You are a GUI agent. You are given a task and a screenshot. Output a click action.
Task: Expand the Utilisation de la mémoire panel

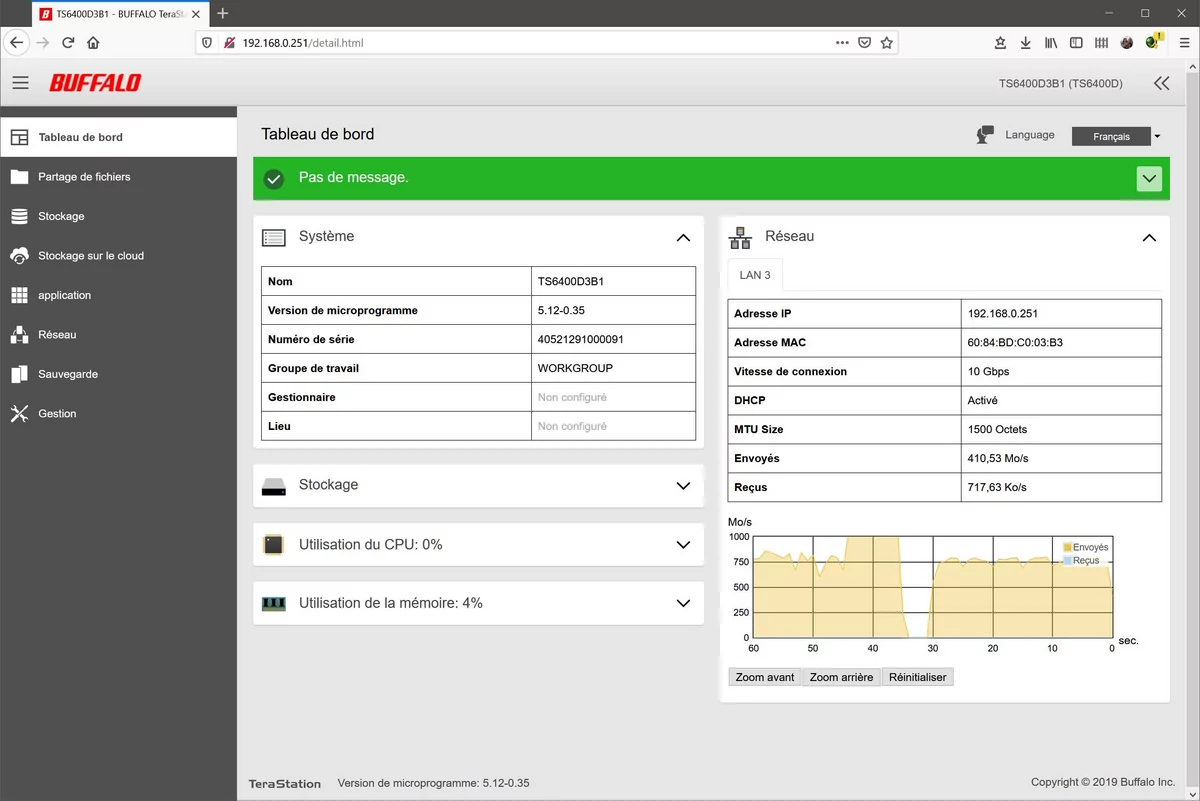point(683,604)
